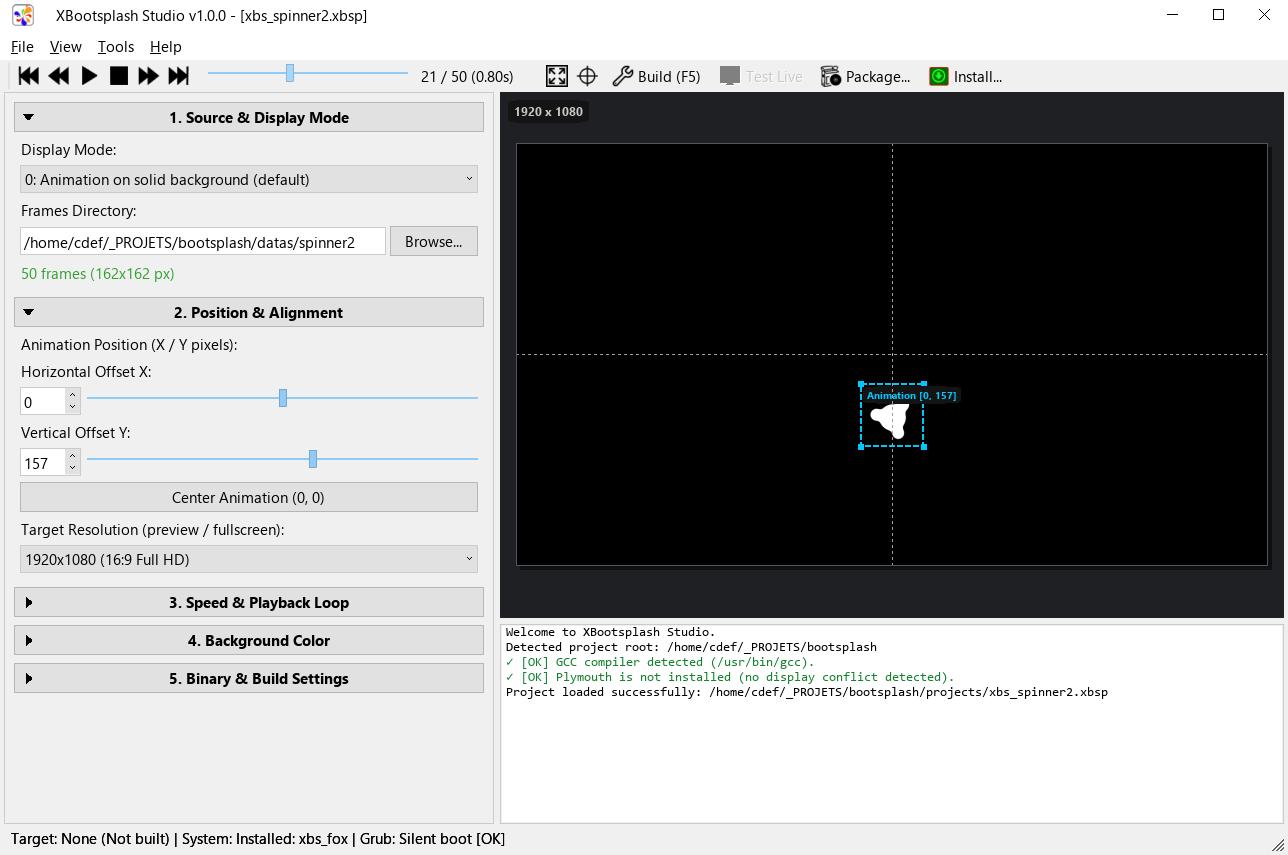Open the Help menu
Image resolution: width=1288 pixels, height=855 pixels.
(x=166, y=47)
